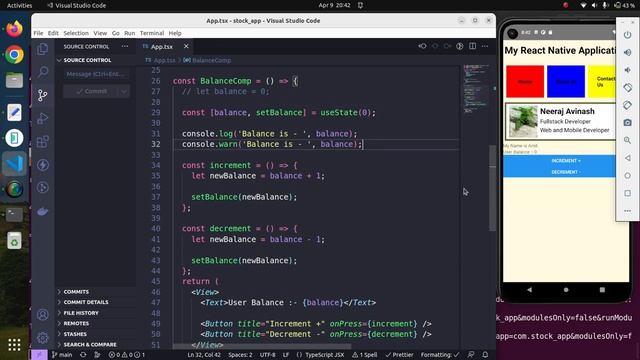Click Ln 32, Col 42 status entry
Screen dimensions: 640x360
[204, 355]
